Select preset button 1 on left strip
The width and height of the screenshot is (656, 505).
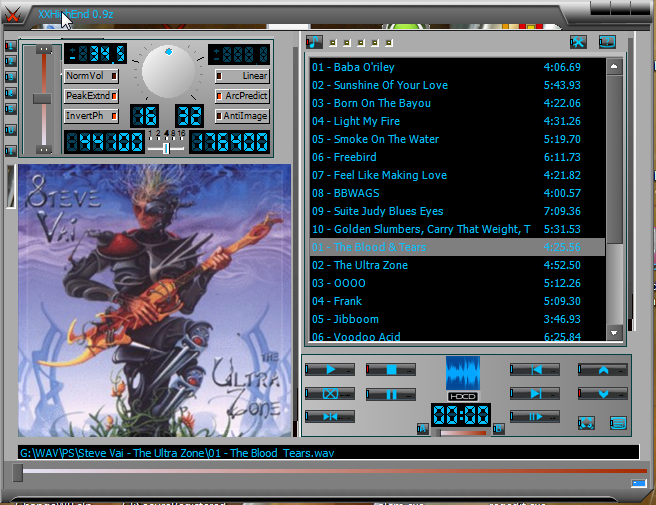point(10,46)
